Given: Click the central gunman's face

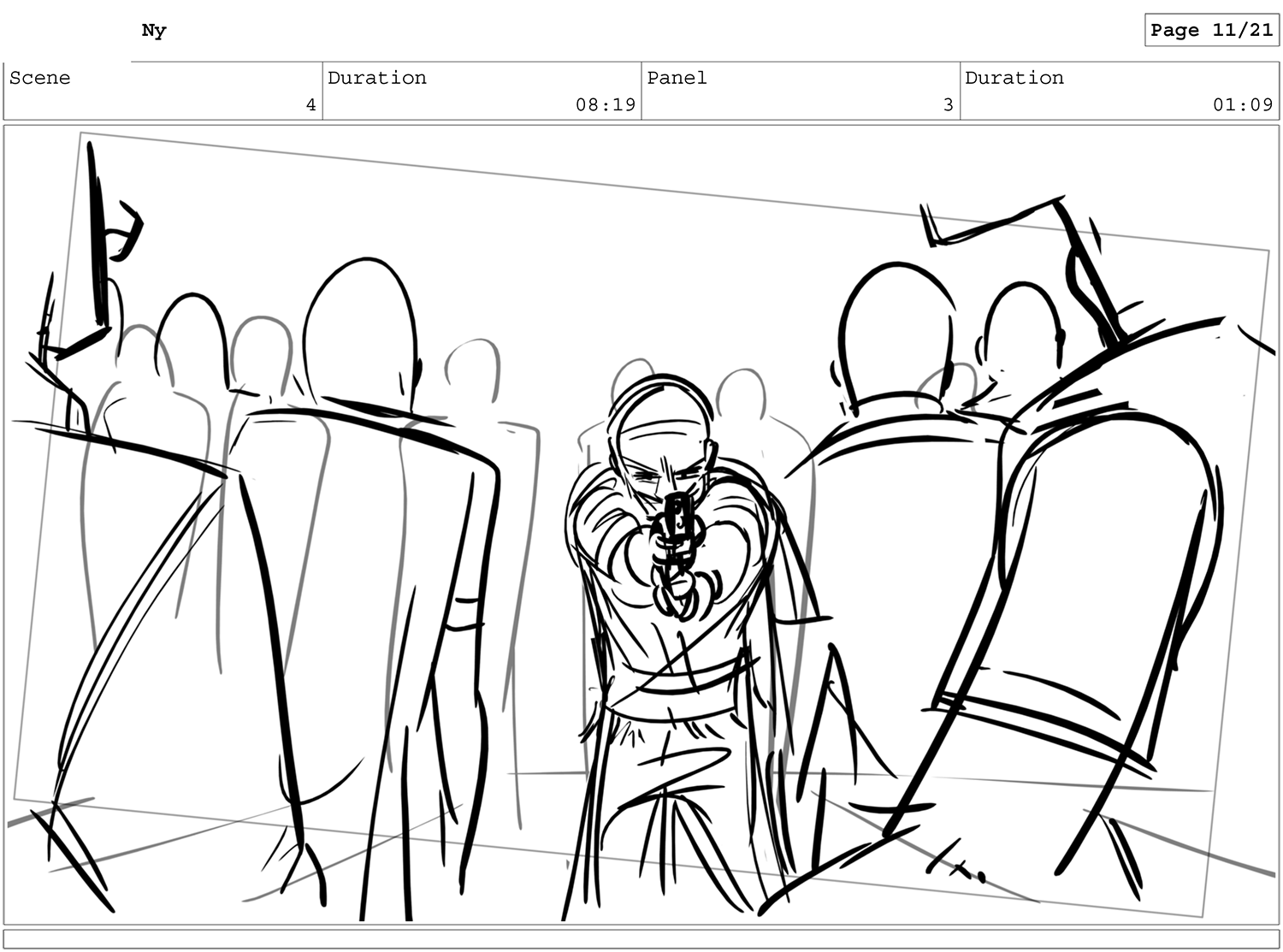Looking at the screenshot, I should point(663,466).
